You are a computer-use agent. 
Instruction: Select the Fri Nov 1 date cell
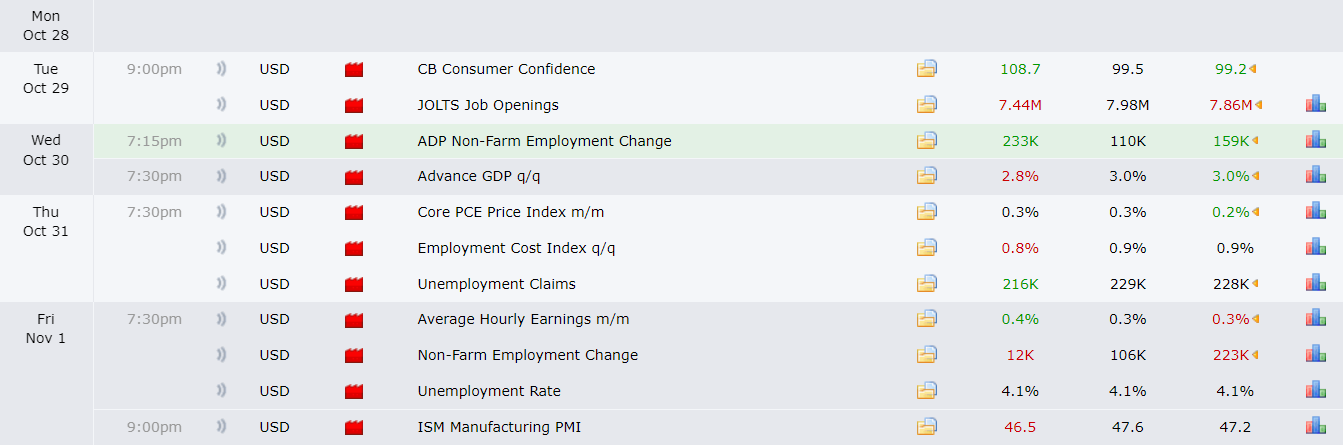click(x=46, y=328)
